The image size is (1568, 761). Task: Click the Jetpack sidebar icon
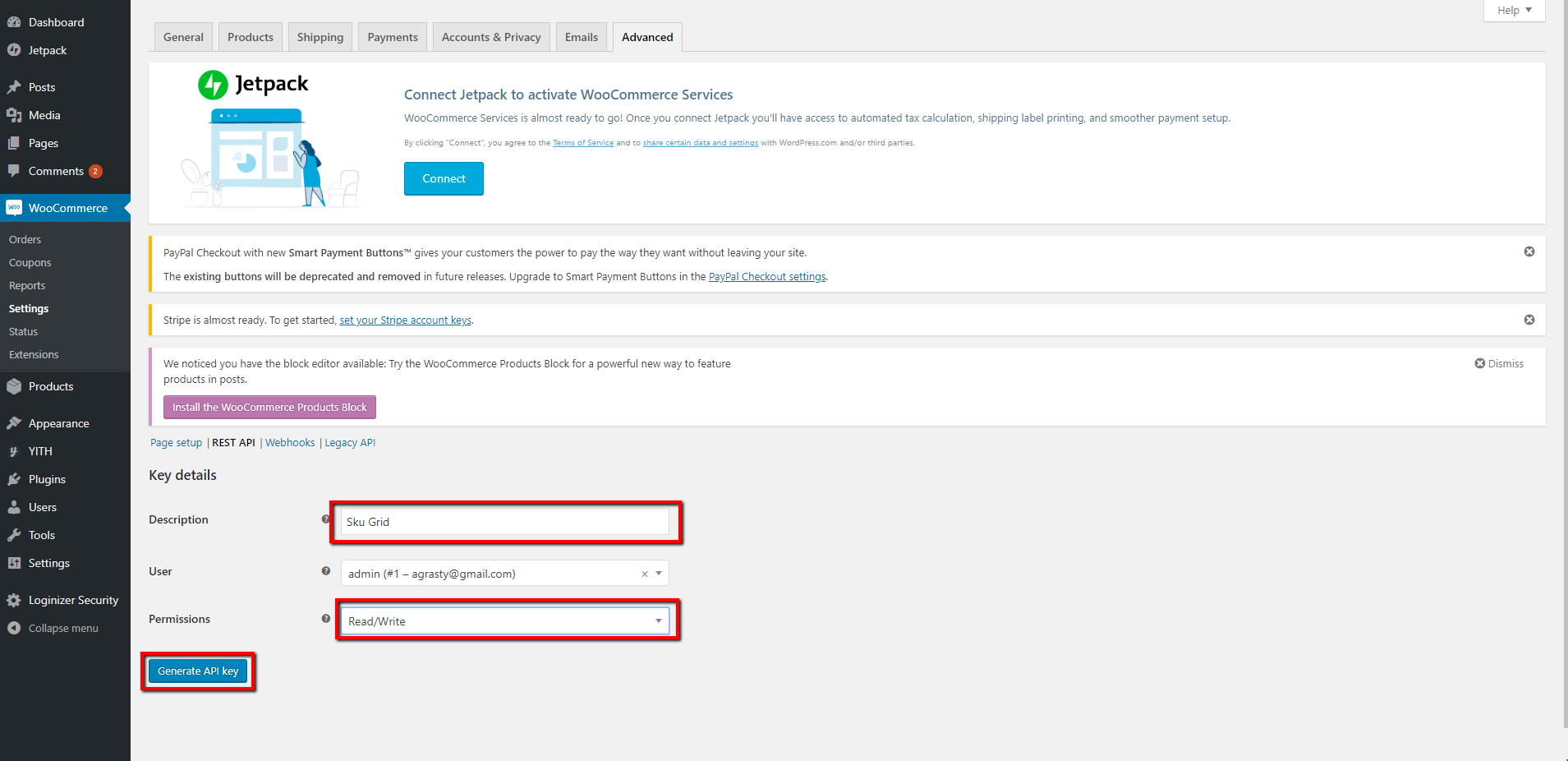pyautogui.click(x=14, y=50)
